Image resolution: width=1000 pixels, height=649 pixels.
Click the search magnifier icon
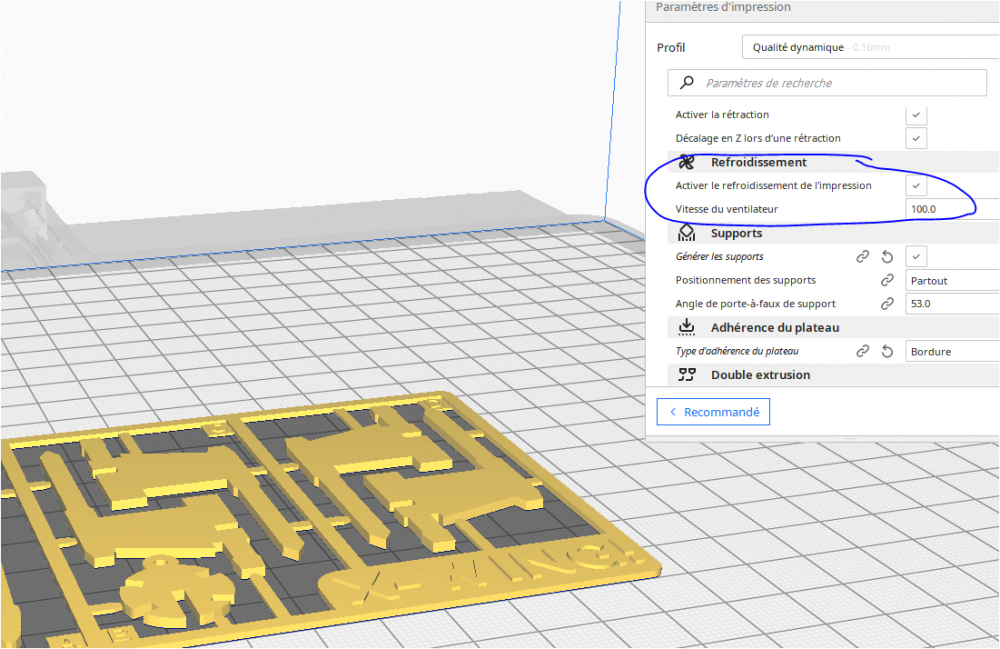click(687, 83)
